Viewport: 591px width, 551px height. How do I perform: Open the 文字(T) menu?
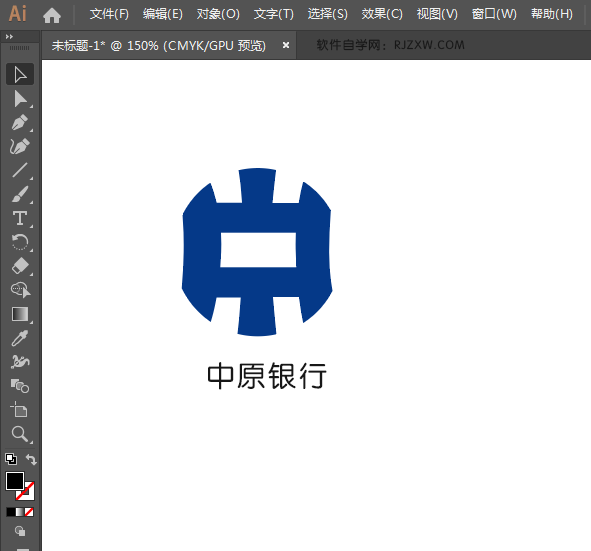(274, 14)
